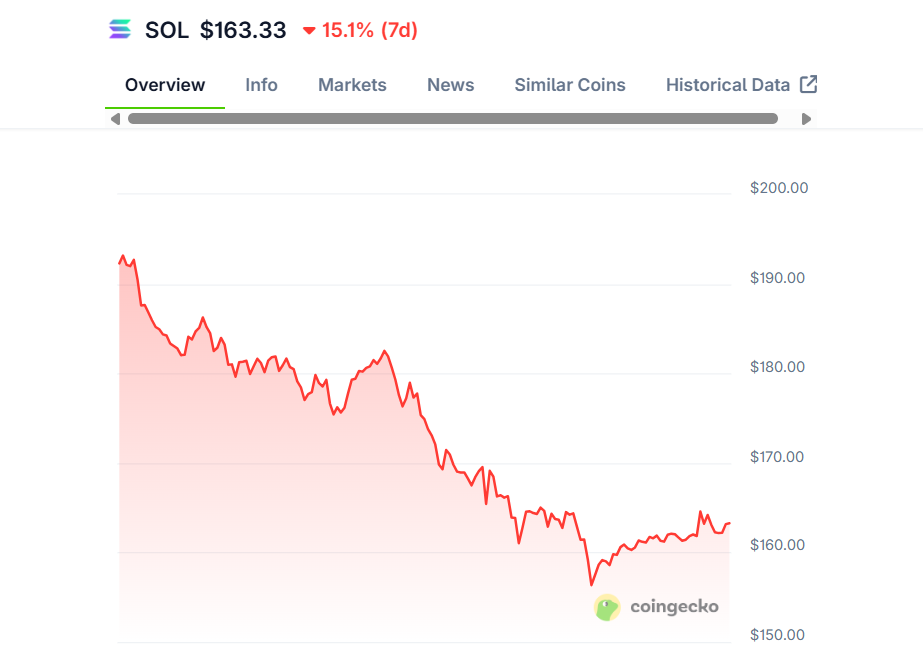Screen dimensions: 923x660
Task: Click the Solana logo icon
Action: click(x=120, y=30)
